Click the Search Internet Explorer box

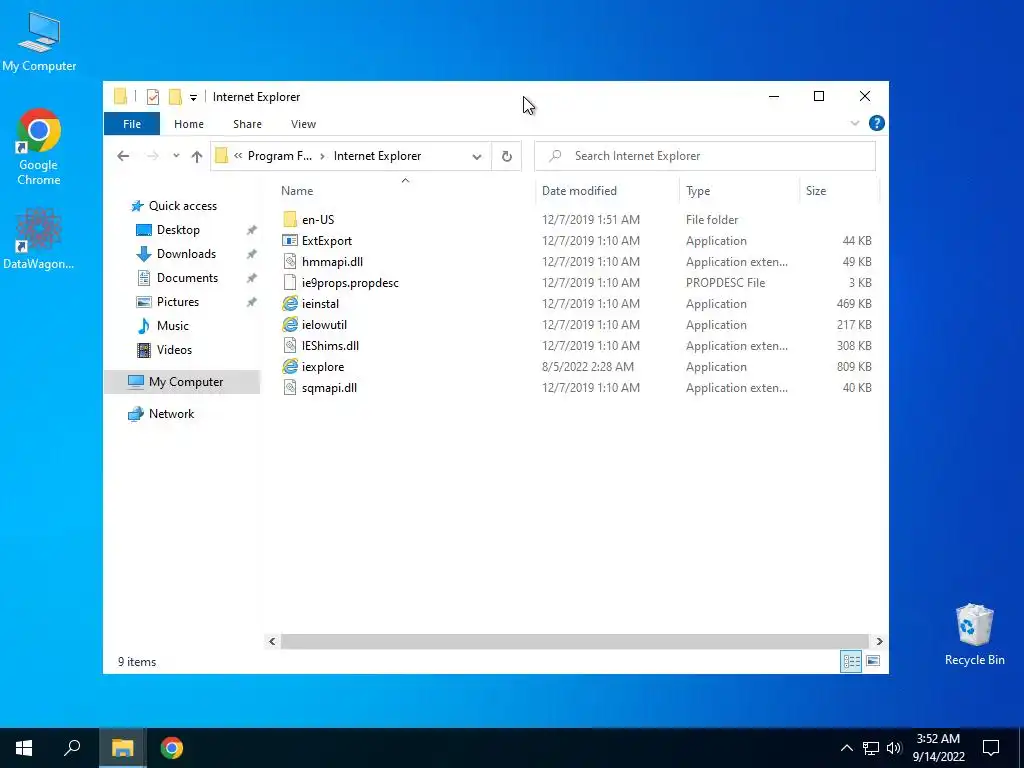point(705,156)
